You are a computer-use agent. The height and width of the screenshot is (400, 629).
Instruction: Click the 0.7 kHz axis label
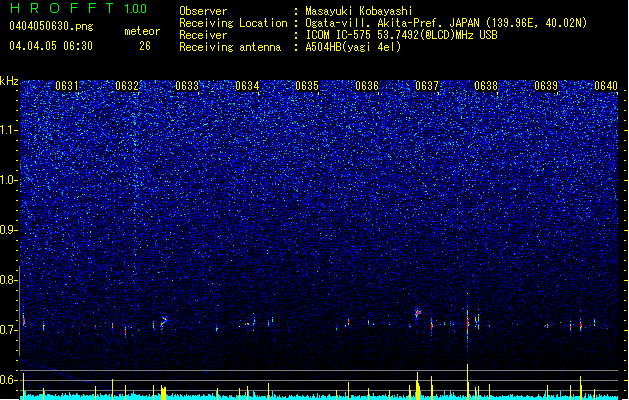click(9, 330)
